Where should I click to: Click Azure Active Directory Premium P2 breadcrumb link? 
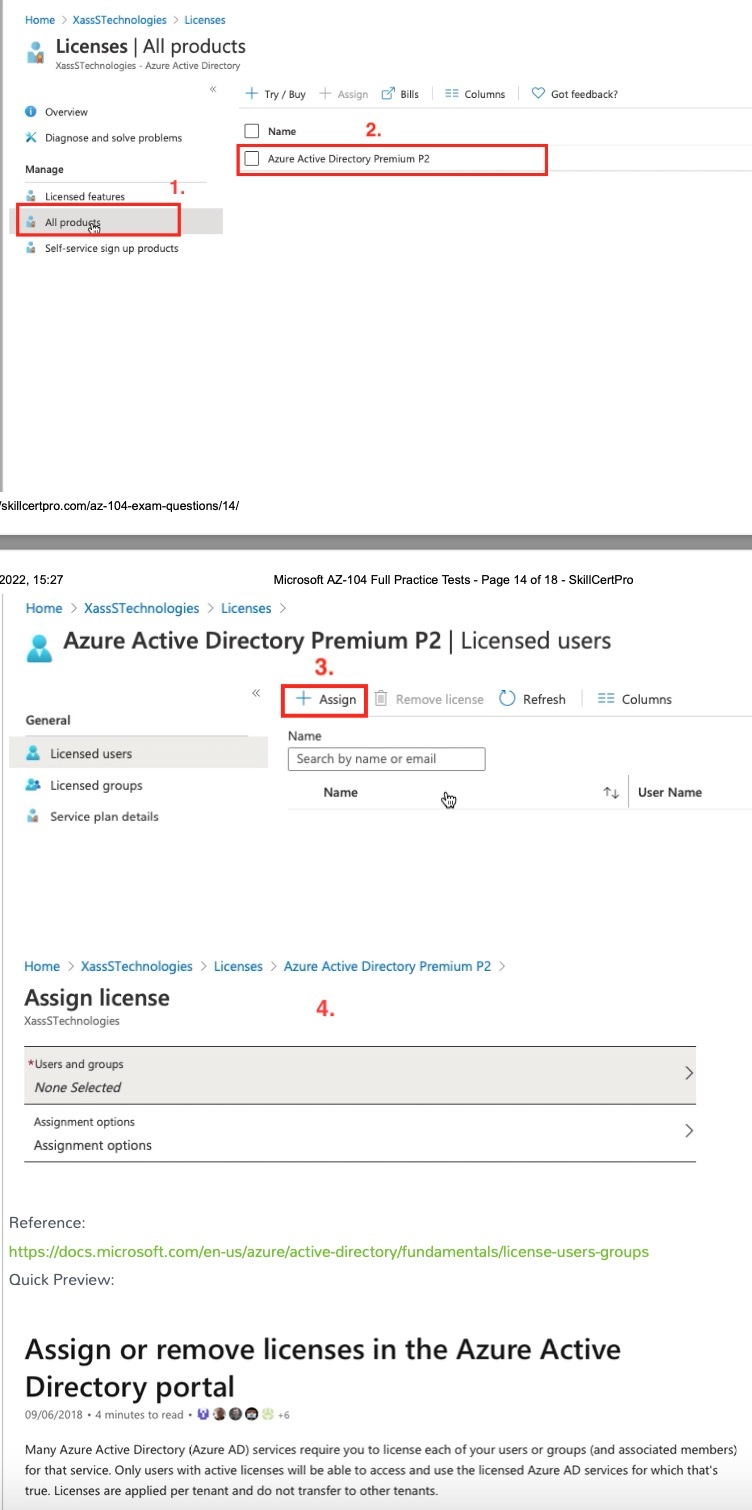(388, 966)
